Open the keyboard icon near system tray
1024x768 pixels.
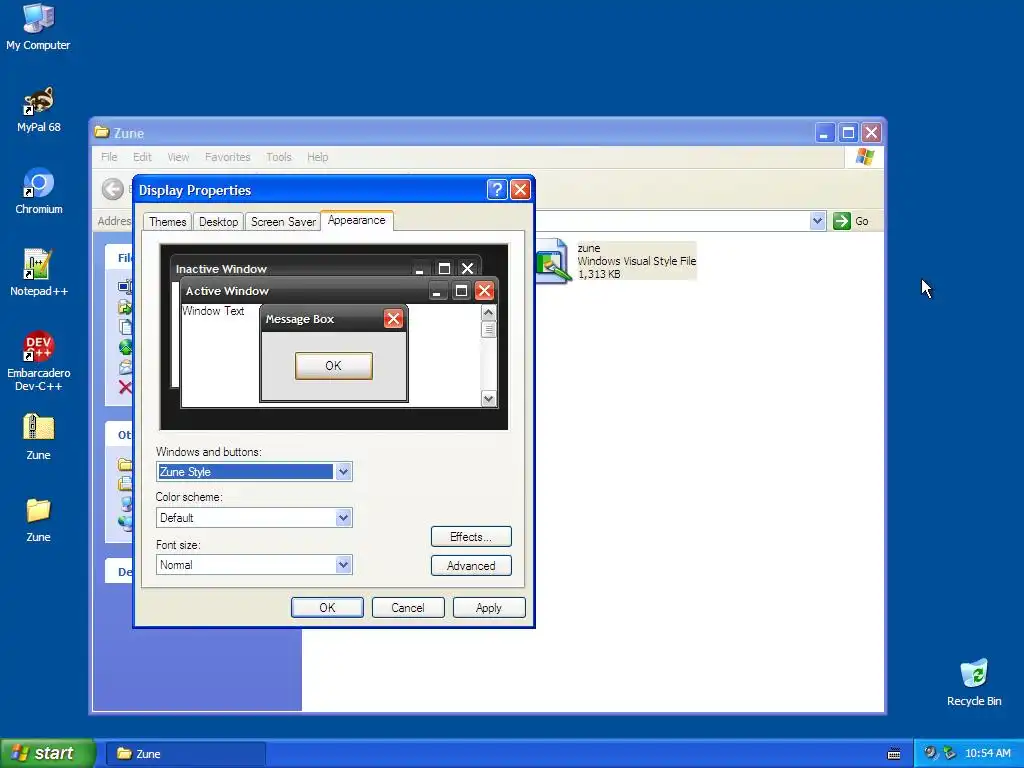pos(894,754)
